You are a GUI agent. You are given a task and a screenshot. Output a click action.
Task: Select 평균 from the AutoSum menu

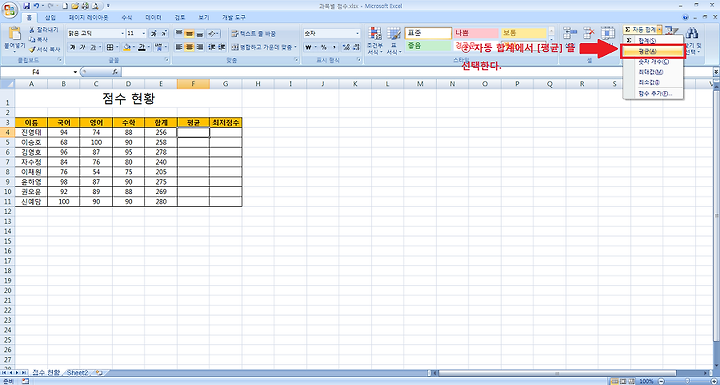652,51
